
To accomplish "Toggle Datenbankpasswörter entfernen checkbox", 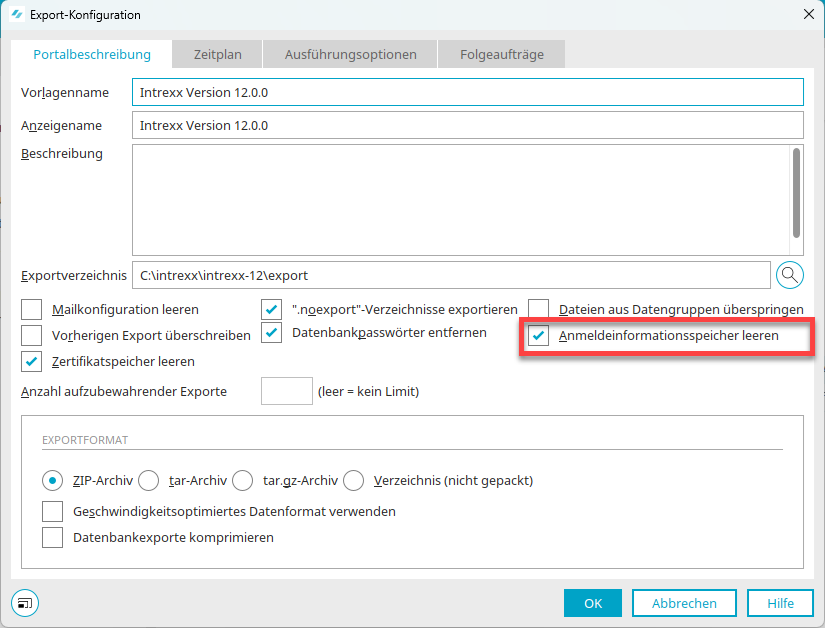I will [271, 333].
